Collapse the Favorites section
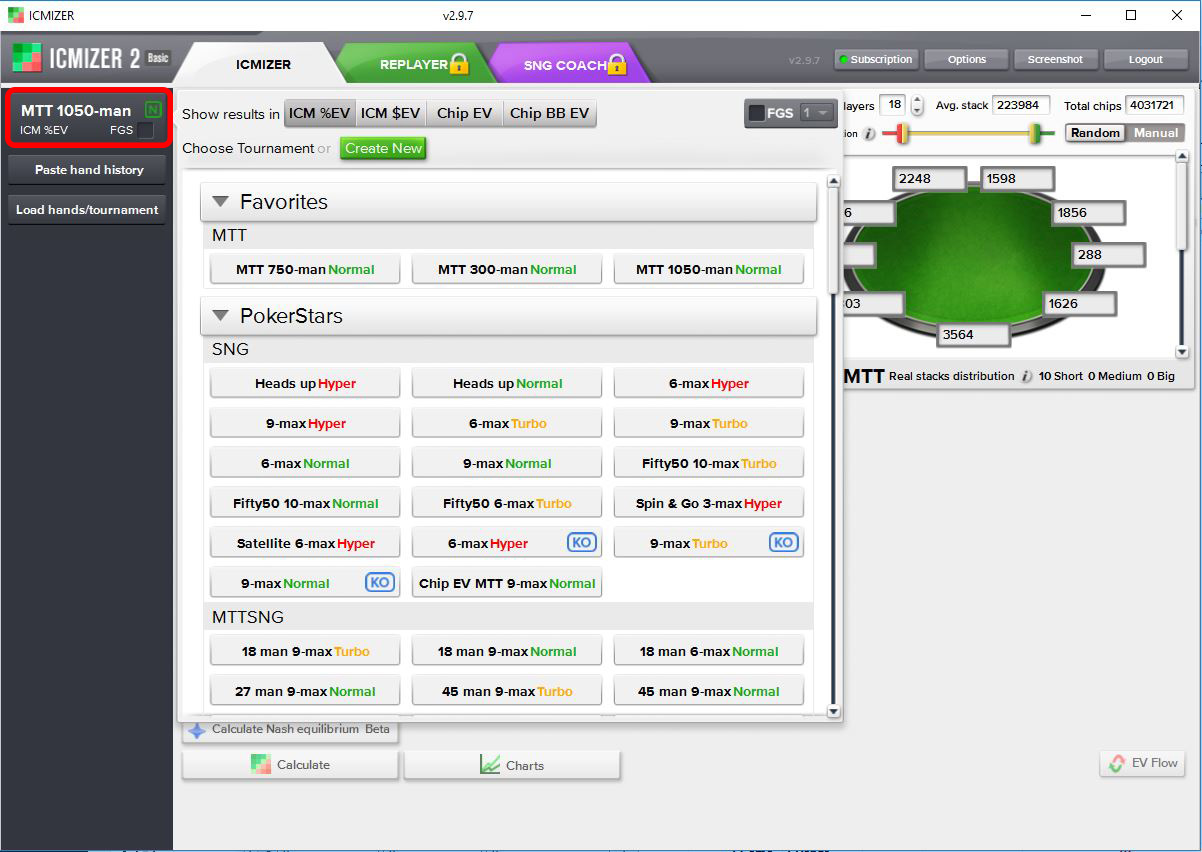 pos(220,202)
